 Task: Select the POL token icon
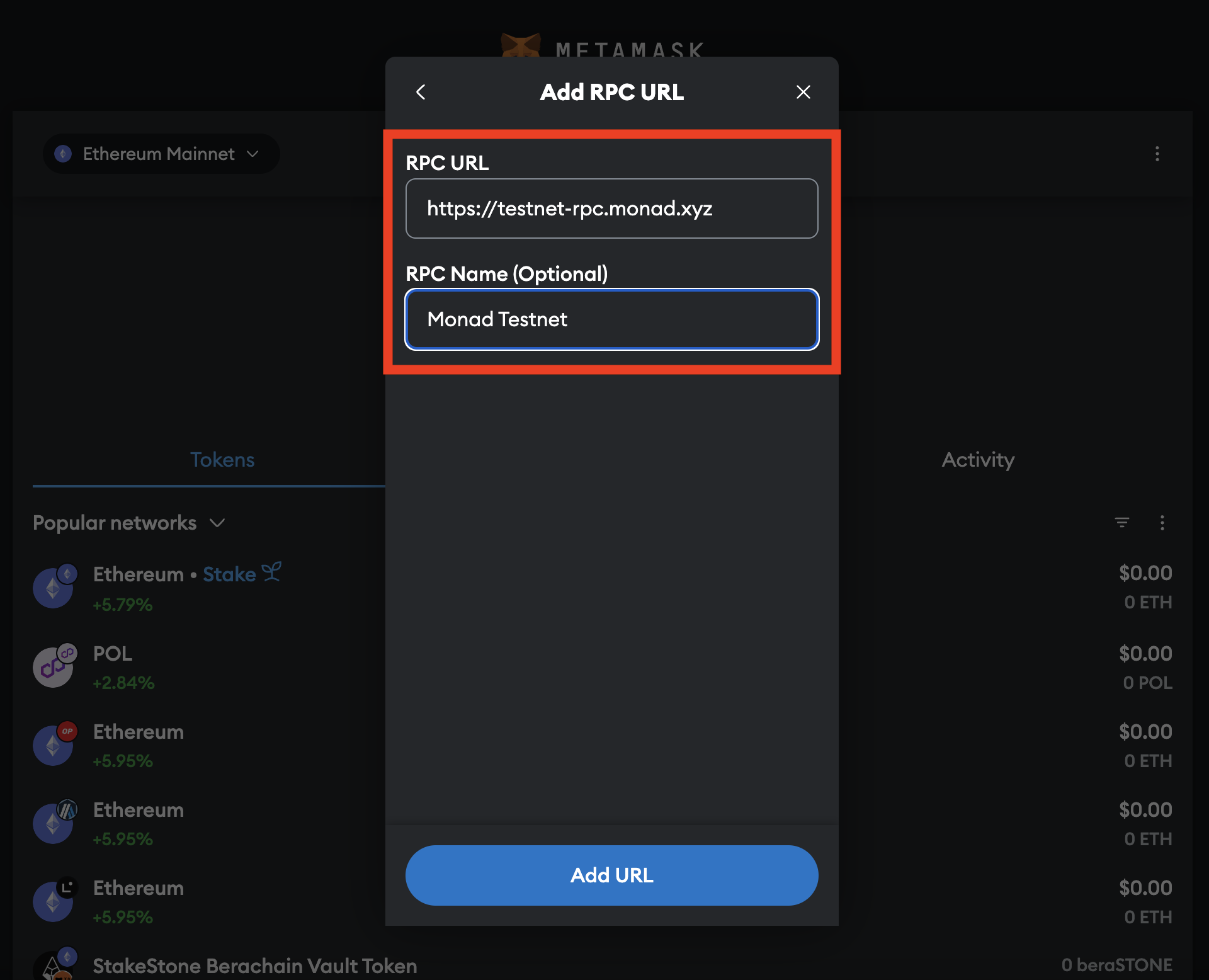[54, 667]
